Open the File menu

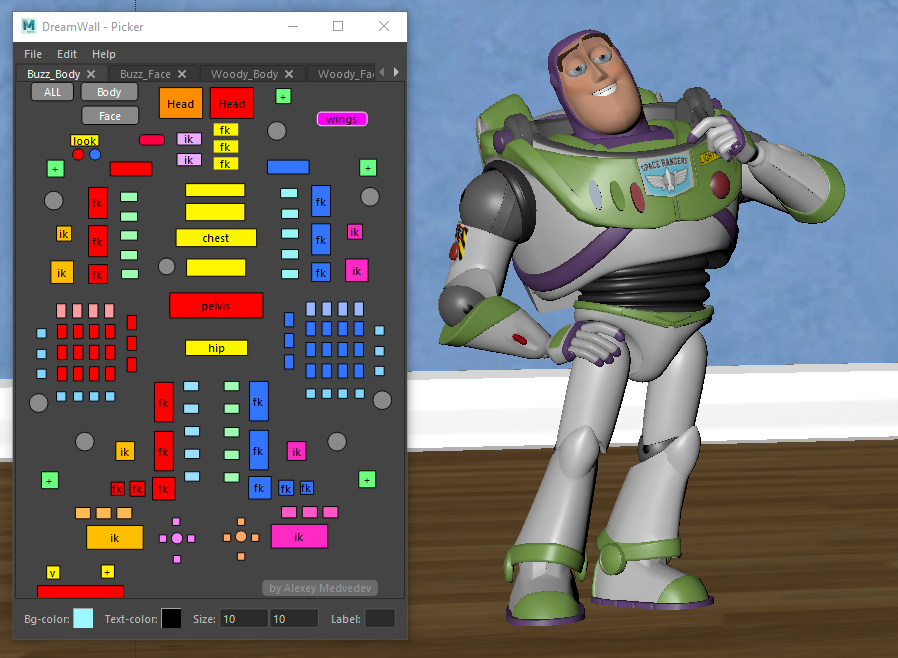pyautogui.click(x=33, y=54)
